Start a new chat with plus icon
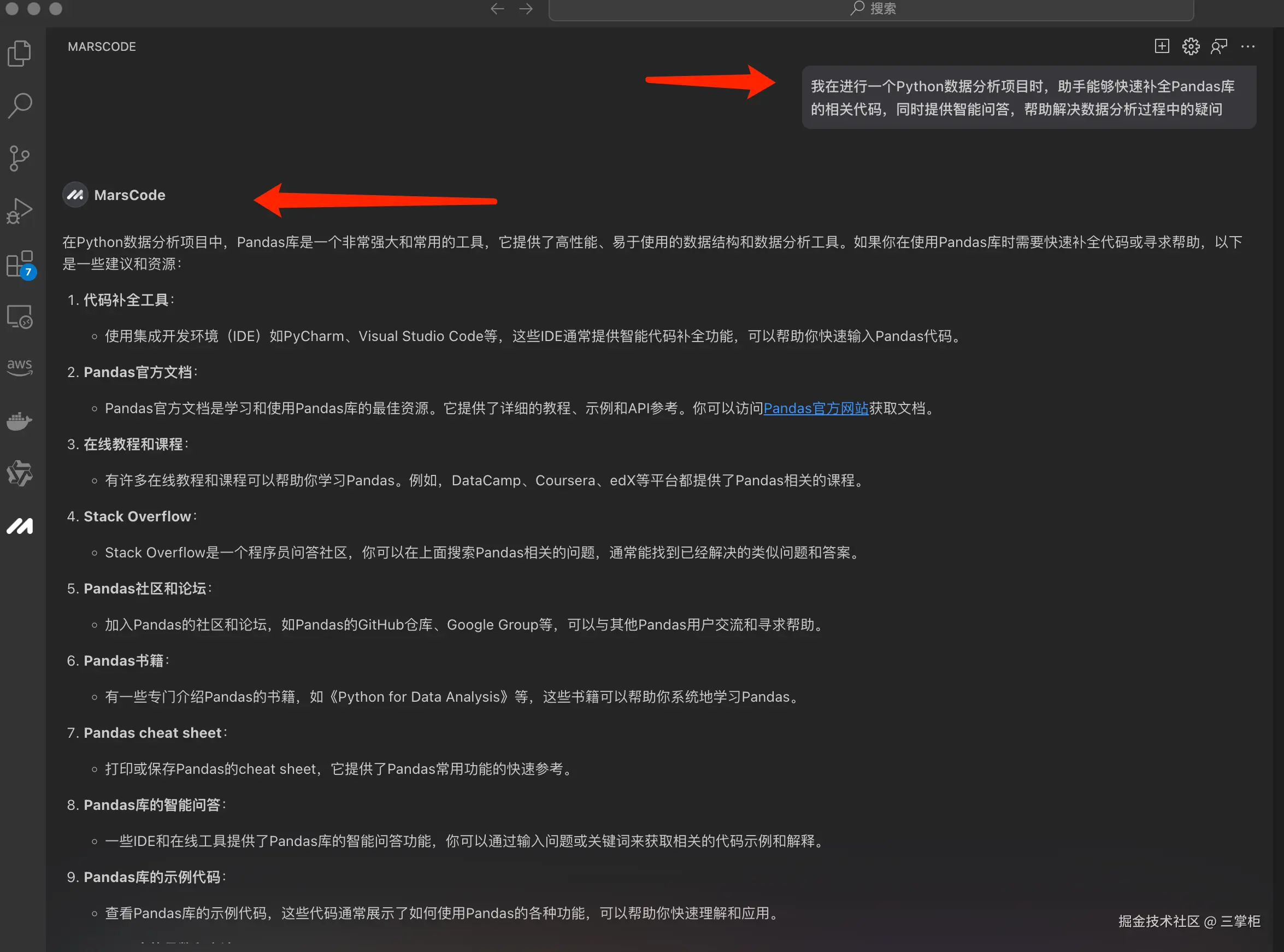 pos(1162,46)
